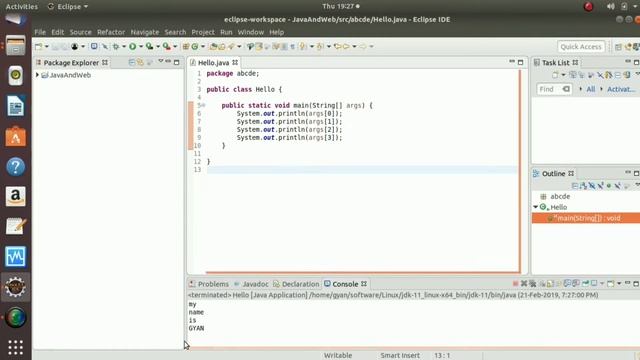Open Ubuntu Software from the dock
The image size is (640, 360).
tap(16, 136)
